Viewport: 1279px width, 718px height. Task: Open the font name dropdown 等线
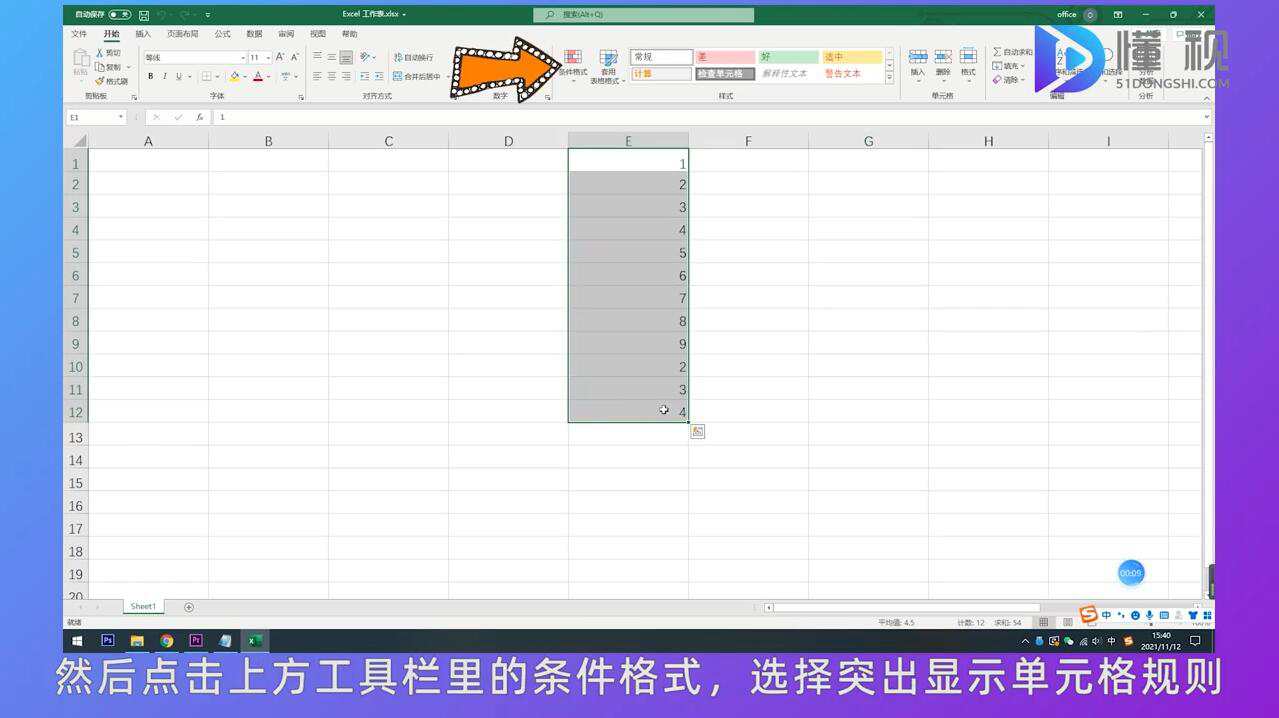pyautogui.click(x=242, y=58)
